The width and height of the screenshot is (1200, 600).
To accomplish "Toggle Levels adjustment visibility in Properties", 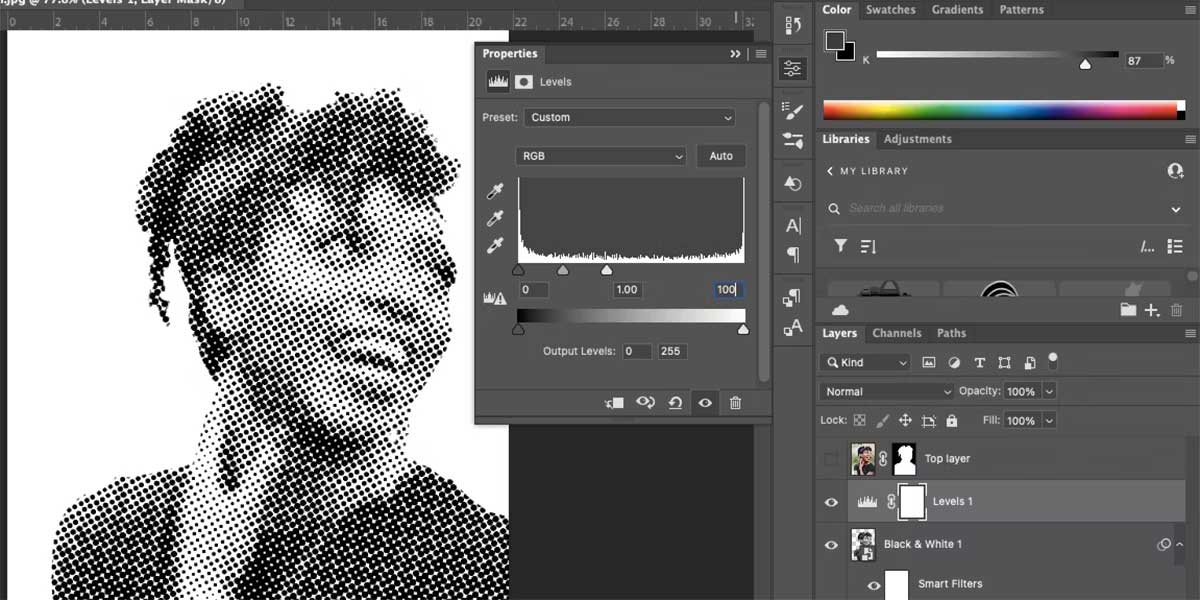I will coord(705,402).
